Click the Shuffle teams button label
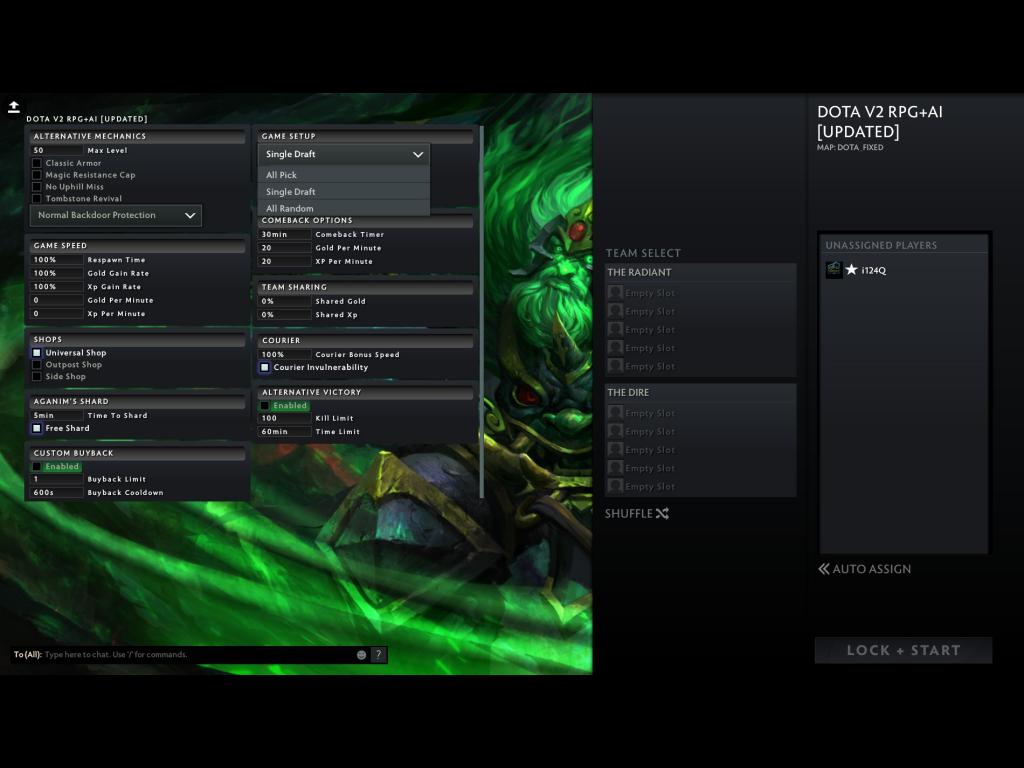Image resolution: width=1024 pixels, height=768 pixels. click(628, 513)
